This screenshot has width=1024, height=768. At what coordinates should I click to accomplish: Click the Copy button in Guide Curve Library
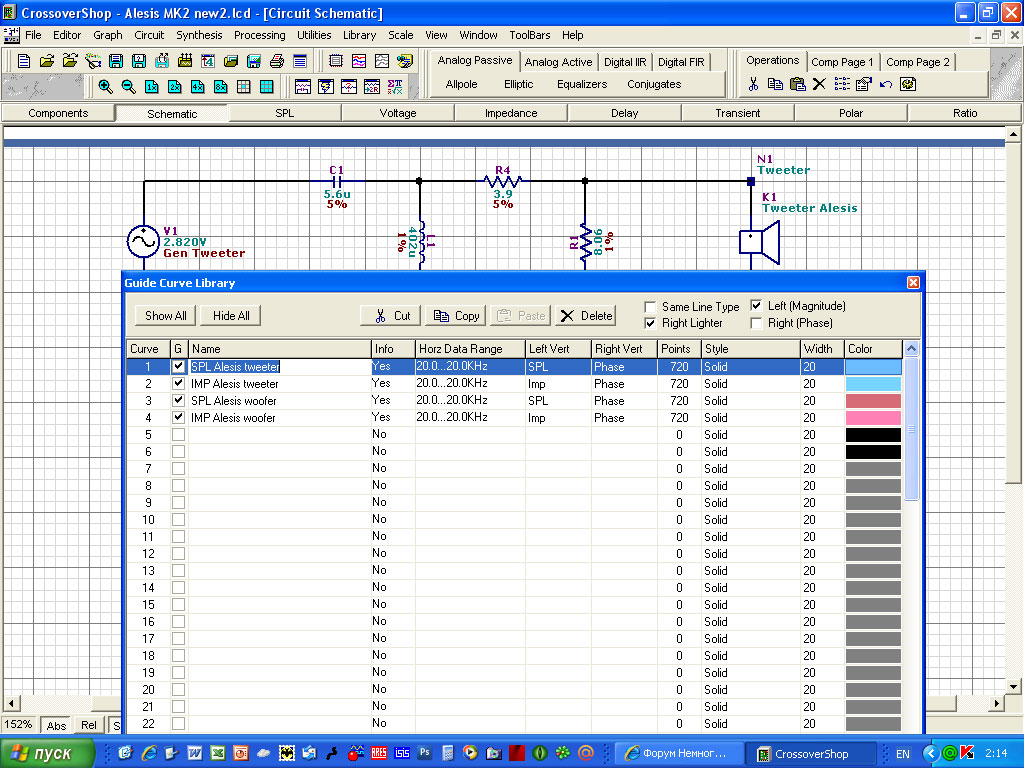point(456,315)
